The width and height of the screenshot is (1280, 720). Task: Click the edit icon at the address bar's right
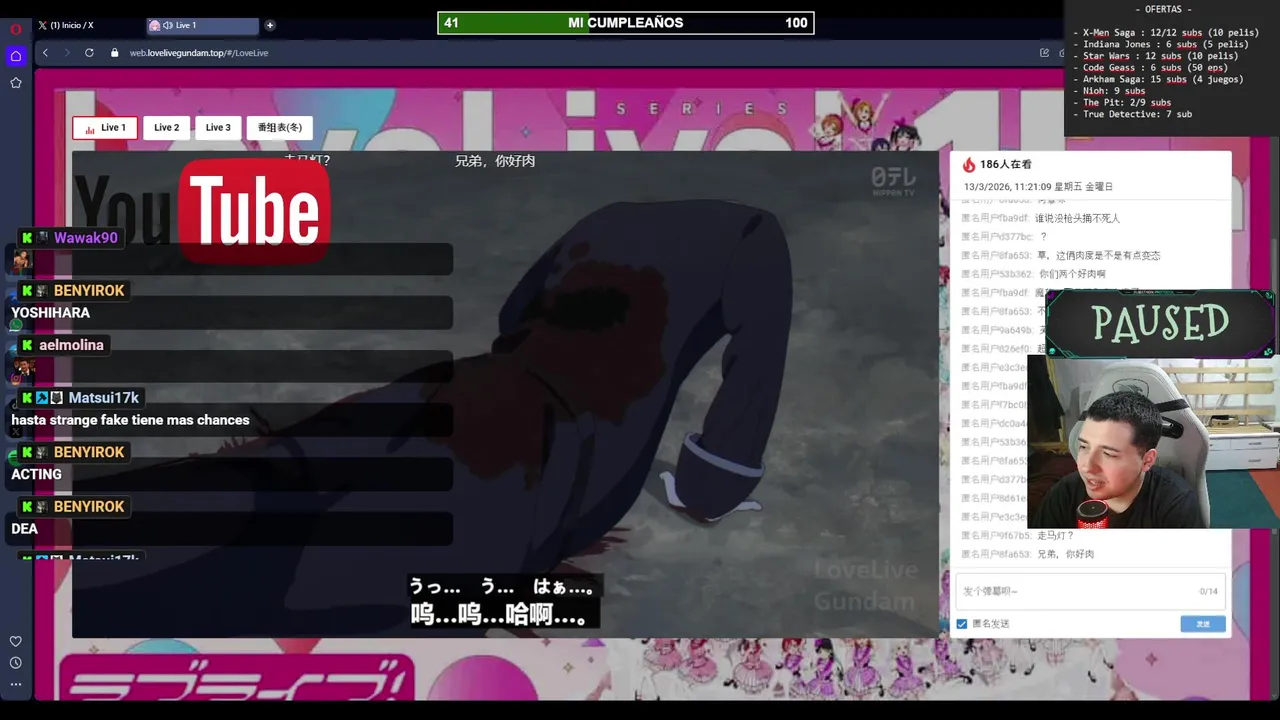(x=1044, y=53)
